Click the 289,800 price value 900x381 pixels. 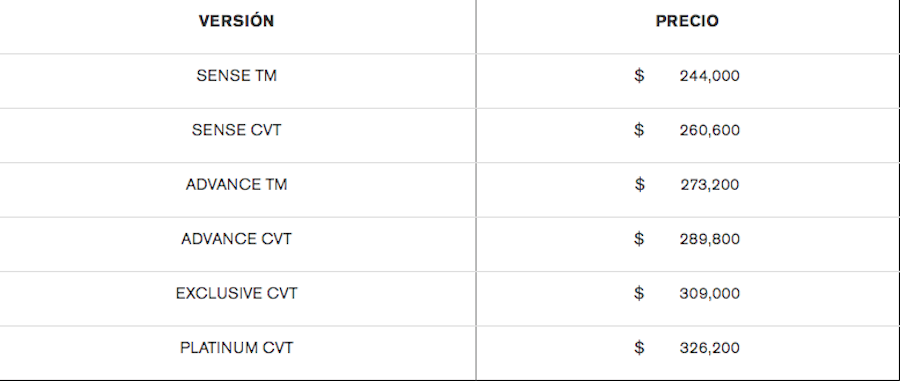click(x=709, y=239)
